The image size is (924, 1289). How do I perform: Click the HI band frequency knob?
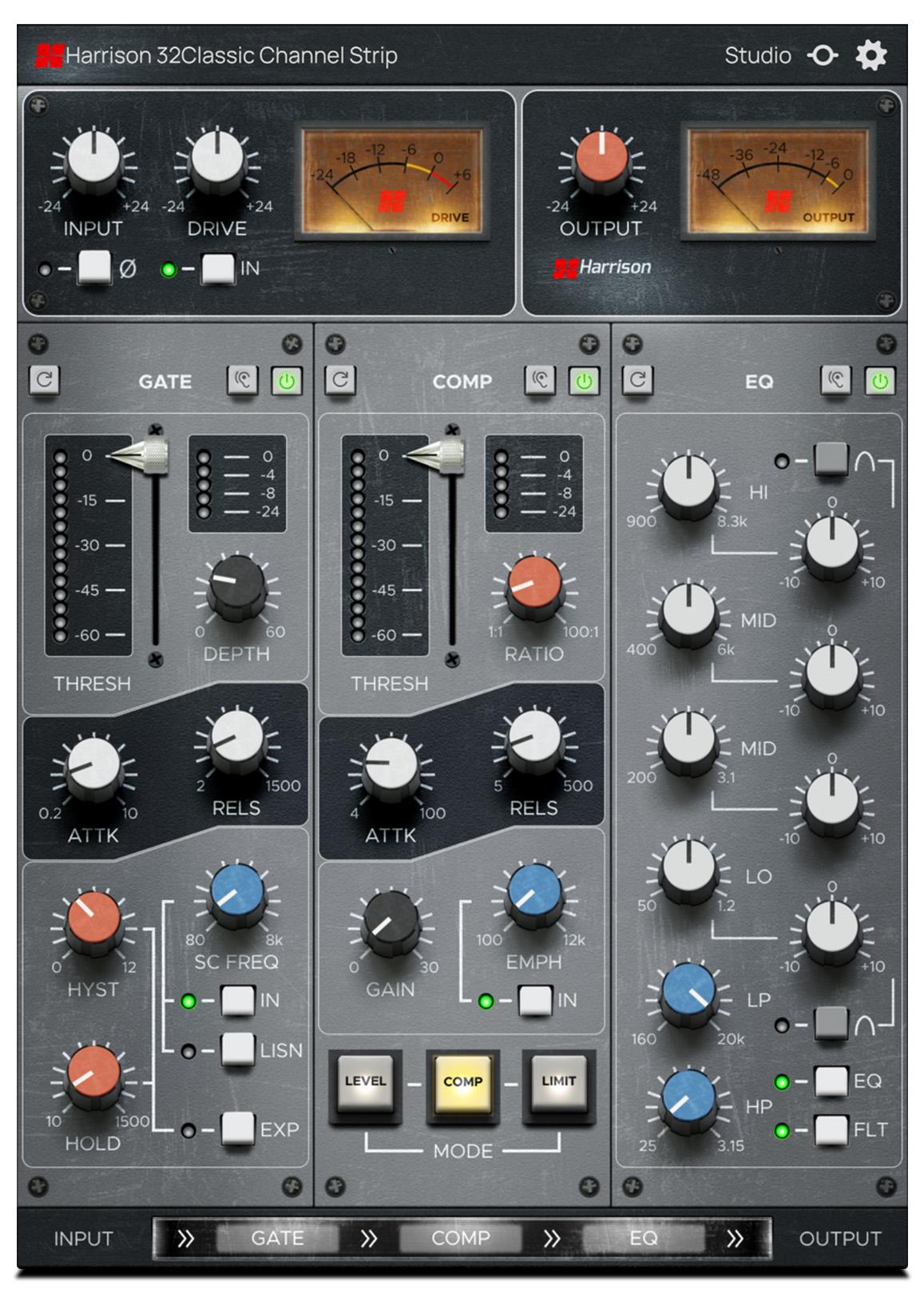(689, 484)
